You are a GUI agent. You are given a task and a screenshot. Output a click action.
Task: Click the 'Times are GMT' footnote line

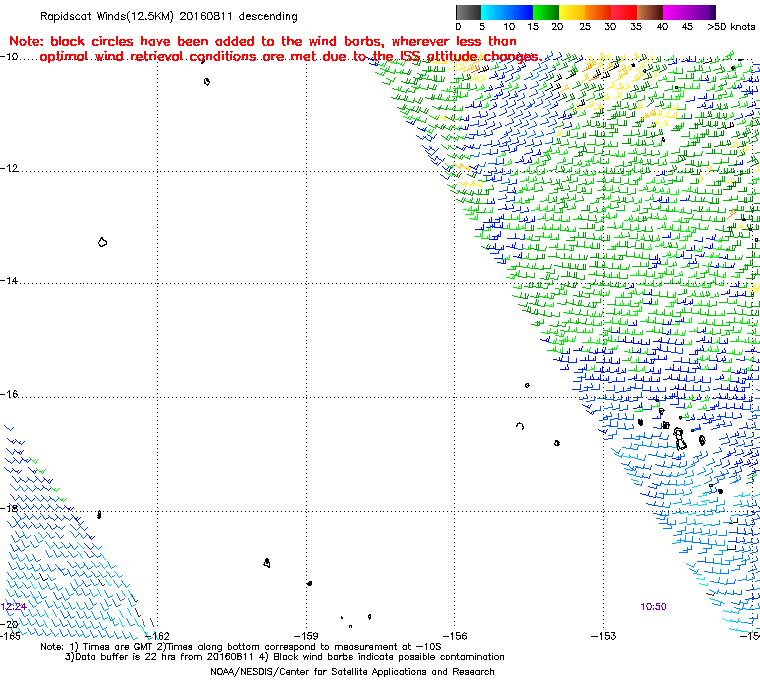(x=241, y=647)
